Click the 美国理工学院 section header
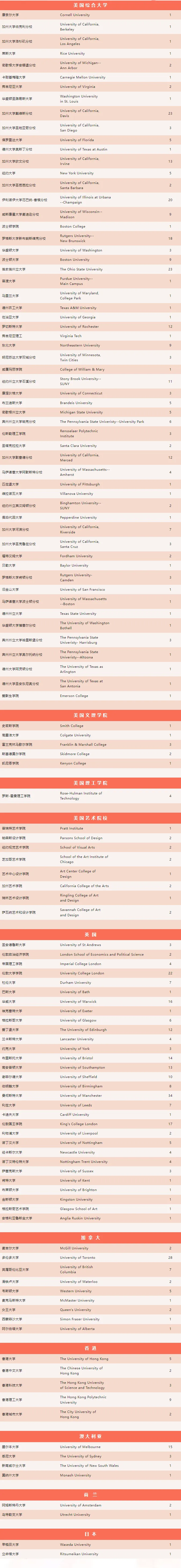This screenshot has width=181, height=1568. [x=90, y=783]
